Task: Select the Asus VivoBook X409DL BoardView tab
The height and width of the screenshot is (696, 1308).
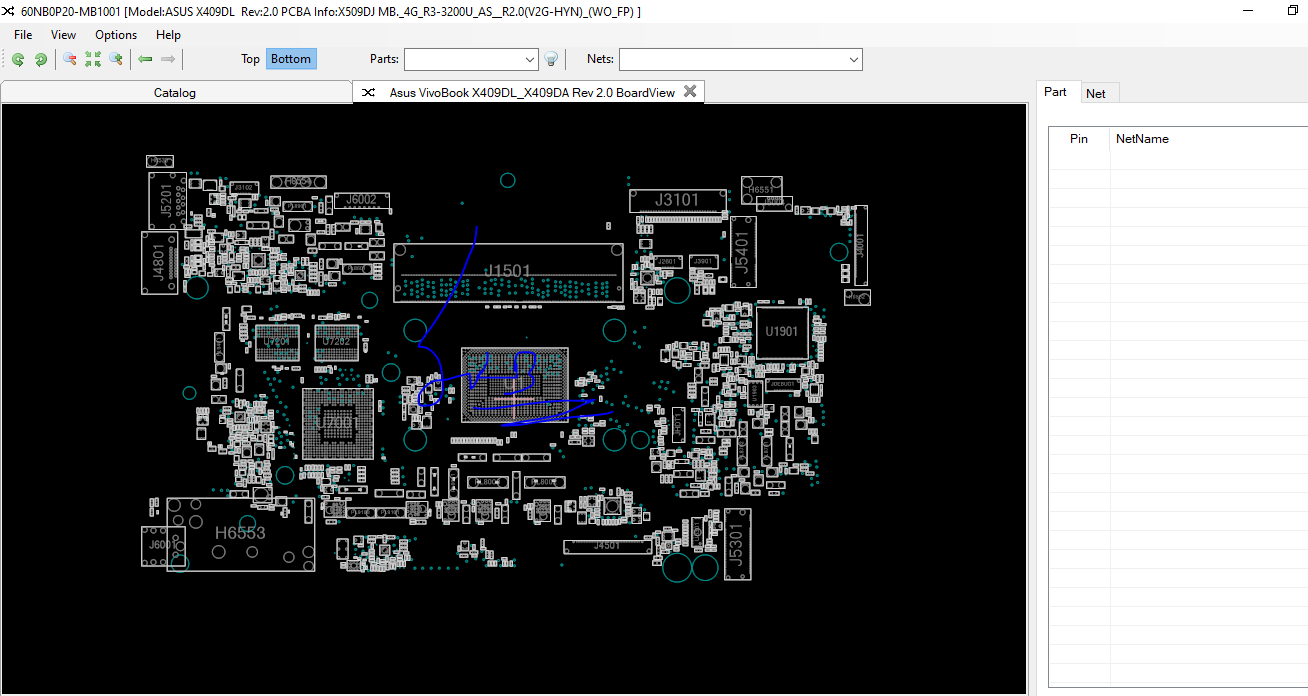Action: coord(529,92)
